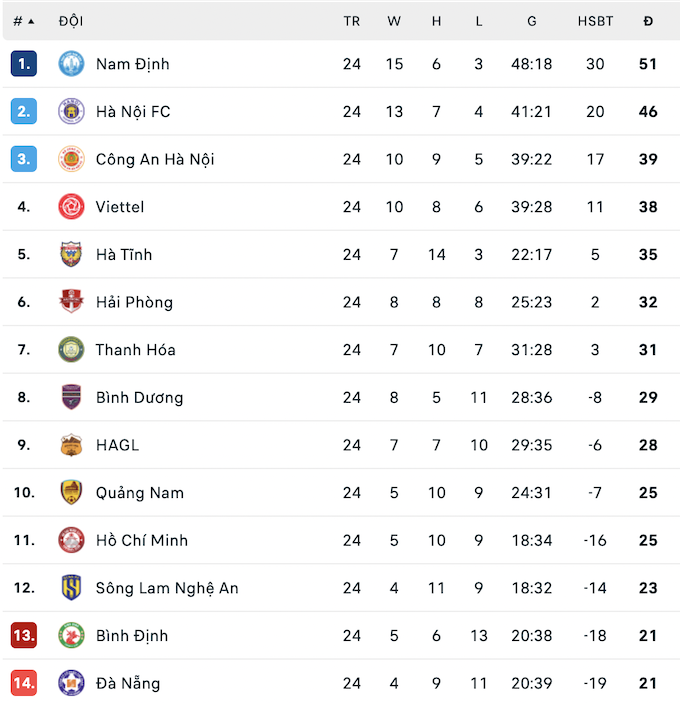The width and height of the screenshot is (680, 706).
Task: Click the G goals column header
Action: pyautogui.click(x=530, y=21)
